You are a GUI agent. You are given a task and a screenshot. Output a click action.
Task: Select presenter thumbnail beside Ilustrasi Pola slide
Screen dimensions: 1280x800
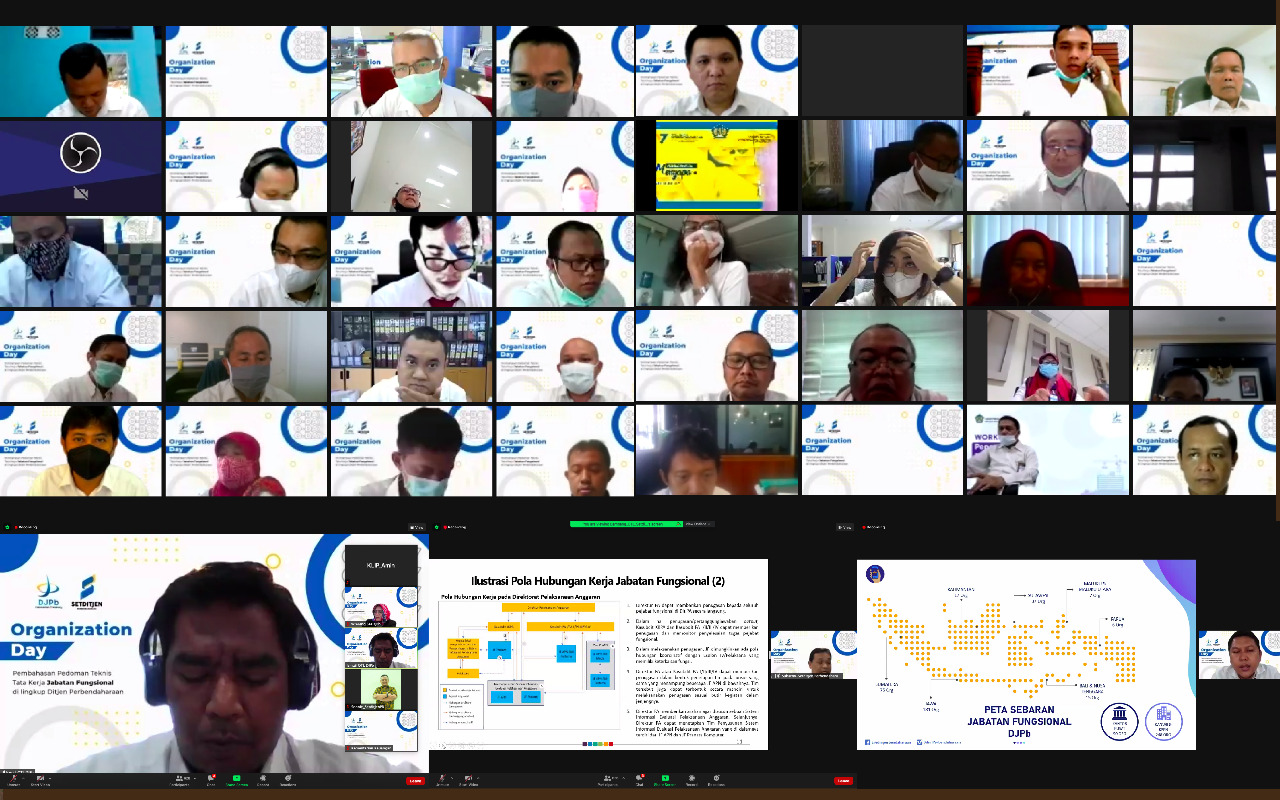(813, 655)
